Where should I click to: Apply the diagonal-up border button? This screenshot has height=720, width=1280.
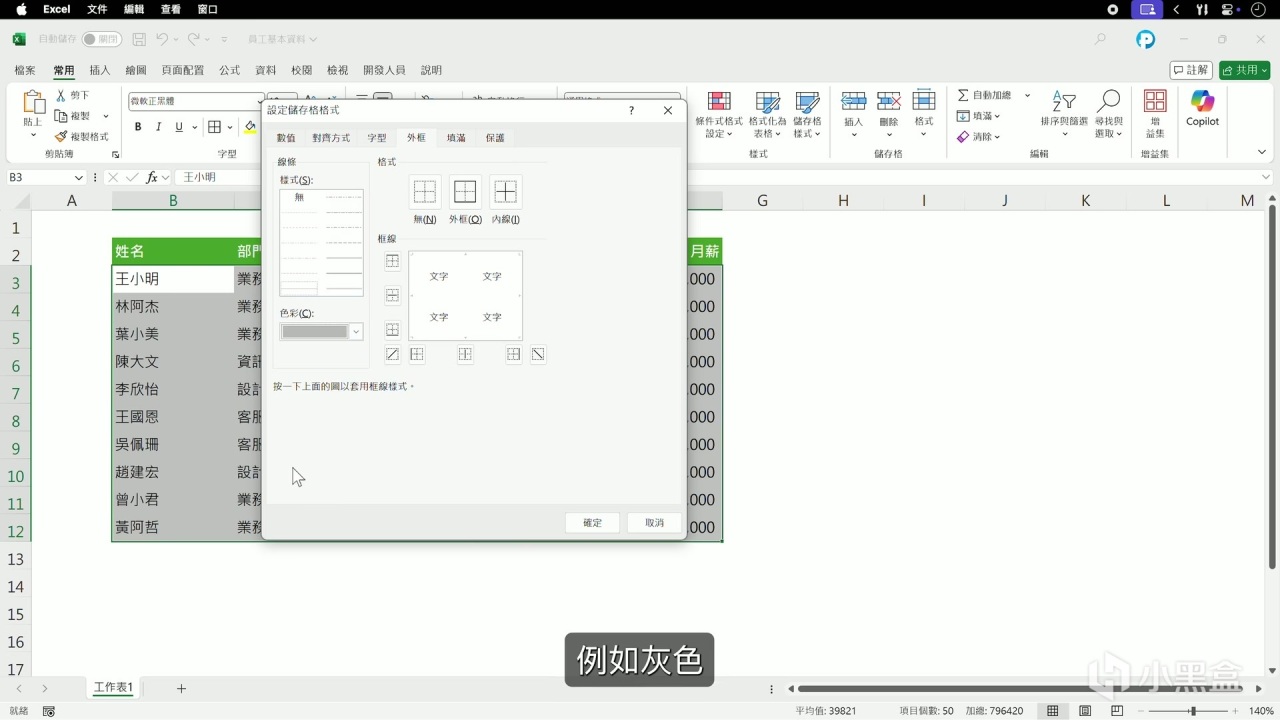point(392,354)
